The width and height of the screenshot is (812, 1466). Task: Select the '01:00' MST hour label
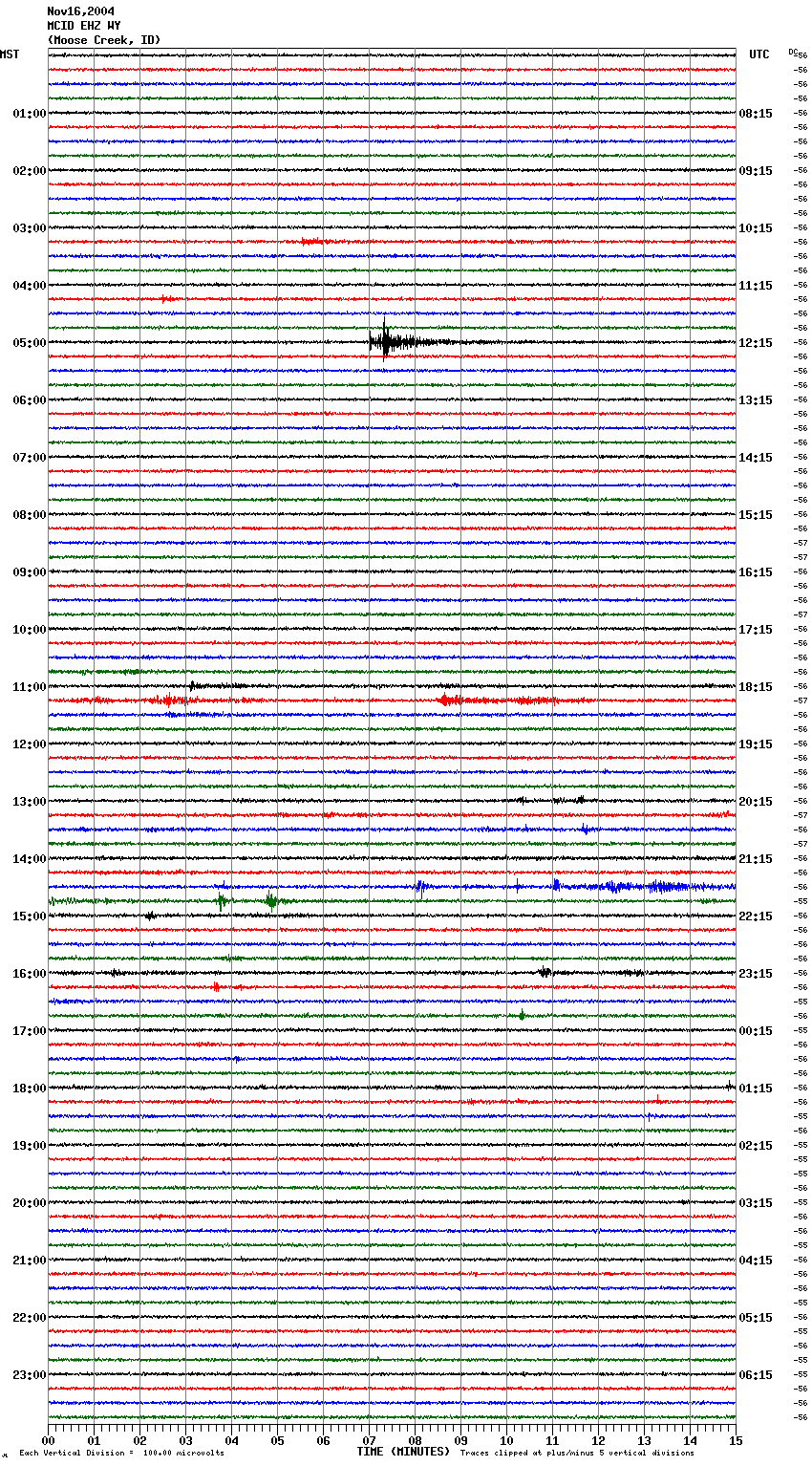point(30,114)
